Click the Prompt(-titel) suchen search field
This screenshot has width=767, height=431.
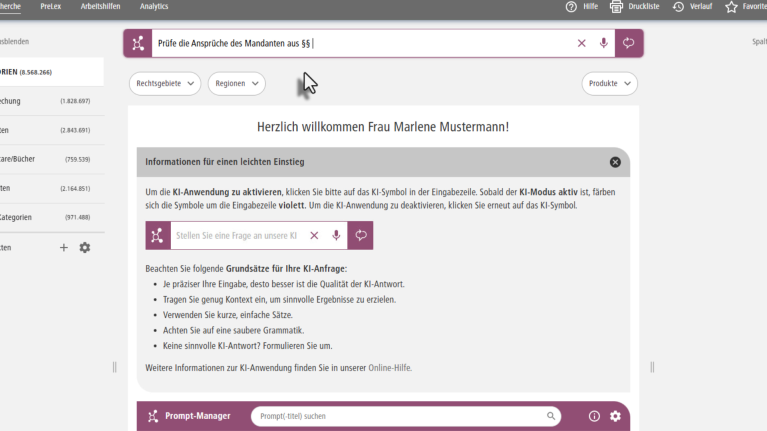(400, 416)
